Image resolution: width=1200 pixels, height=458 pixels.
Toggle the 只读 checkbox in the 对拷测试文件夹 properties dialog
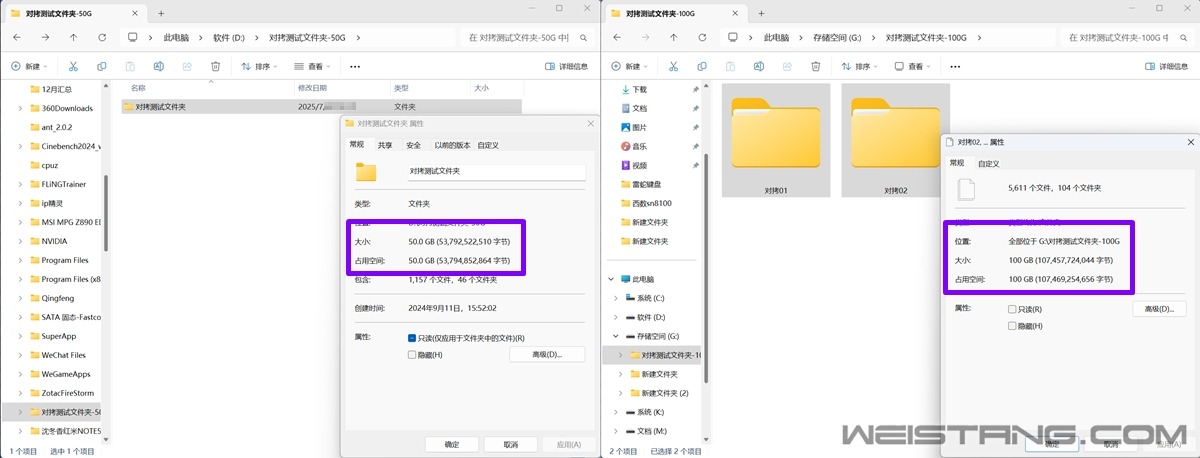(412, 338)
